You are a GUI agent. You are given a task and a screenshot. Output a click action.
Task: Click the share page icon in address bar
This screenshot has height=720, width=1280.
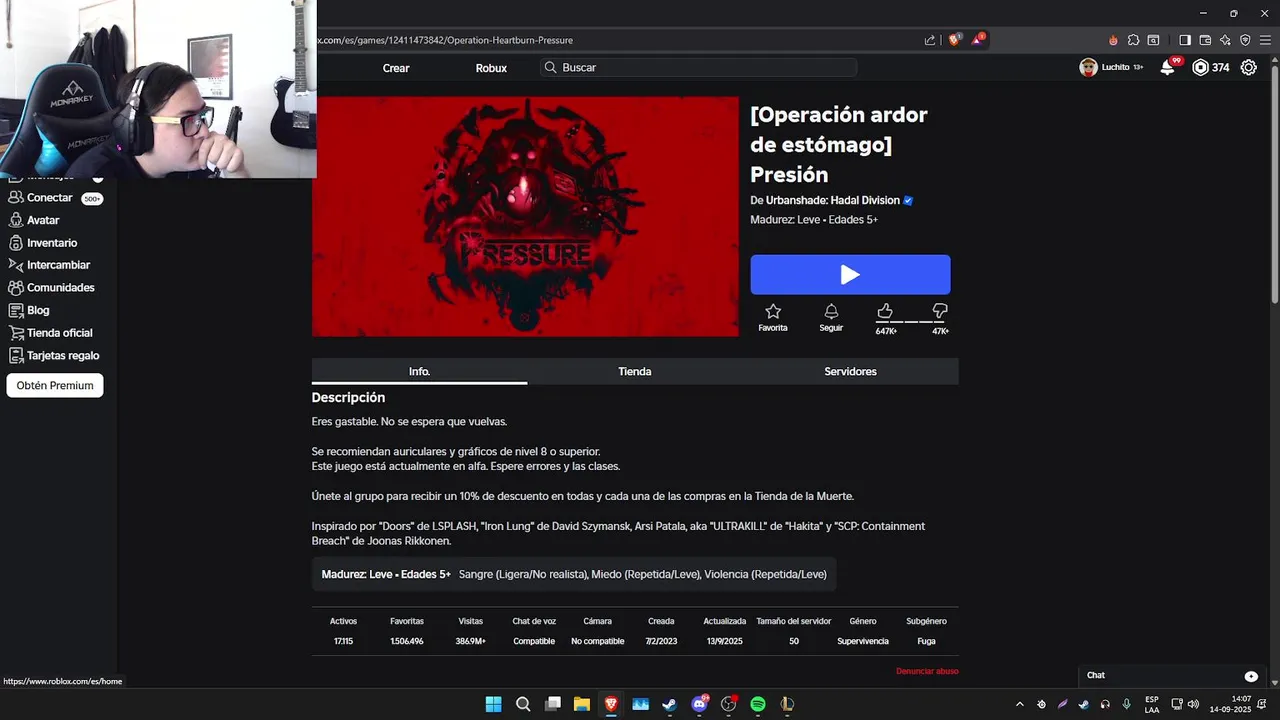point(930,40)
